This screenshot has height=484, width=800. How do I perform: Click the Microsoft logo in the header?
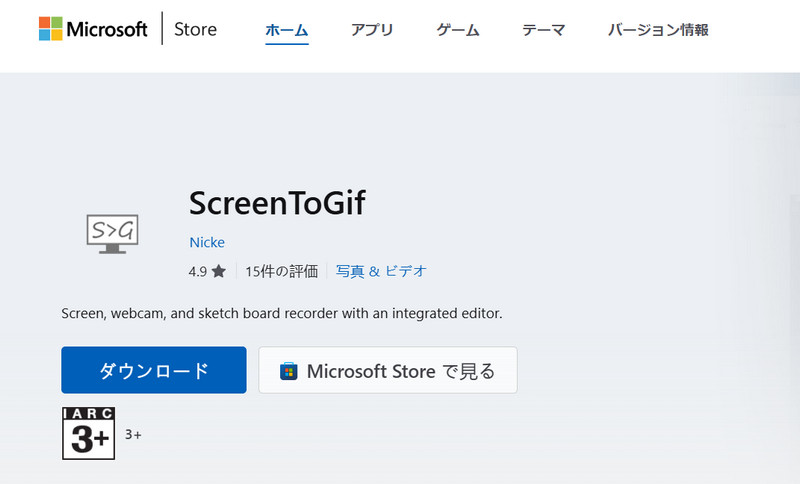click(93, 29)
